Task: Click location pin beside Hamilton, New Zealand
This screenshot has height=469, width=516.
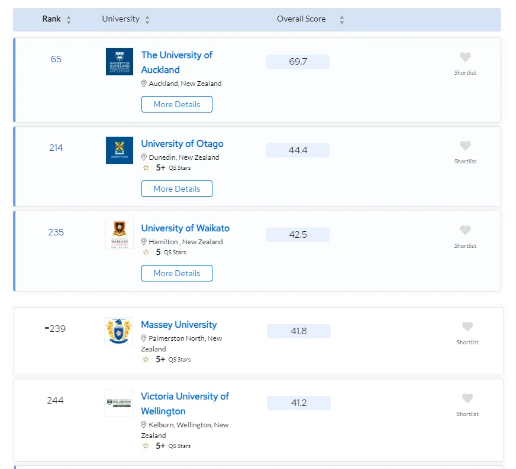Action: pos(144,241)
